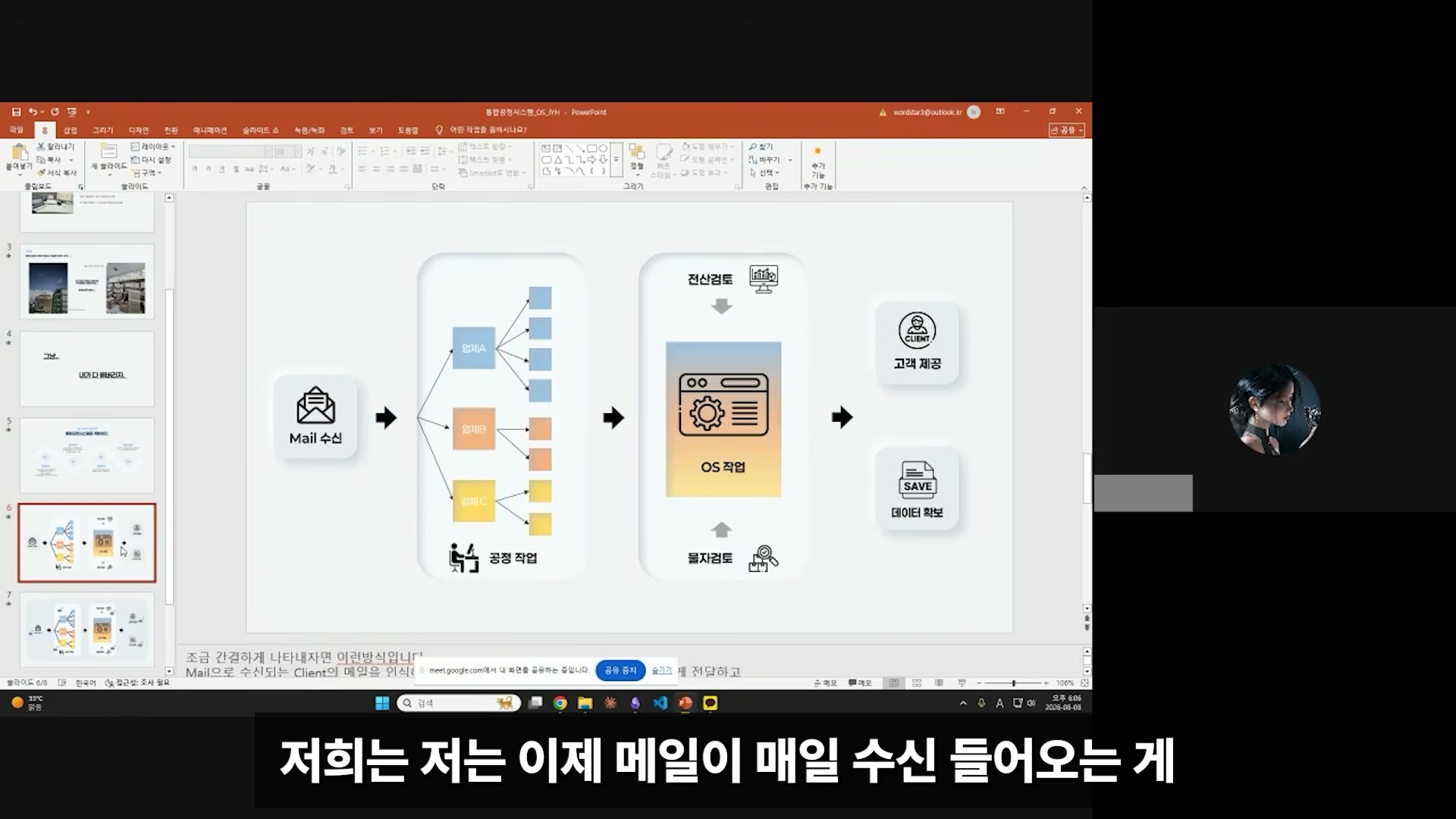Select slide 5 thumbnail
This screenshot has height=819, width=1456.
[86, 456]
